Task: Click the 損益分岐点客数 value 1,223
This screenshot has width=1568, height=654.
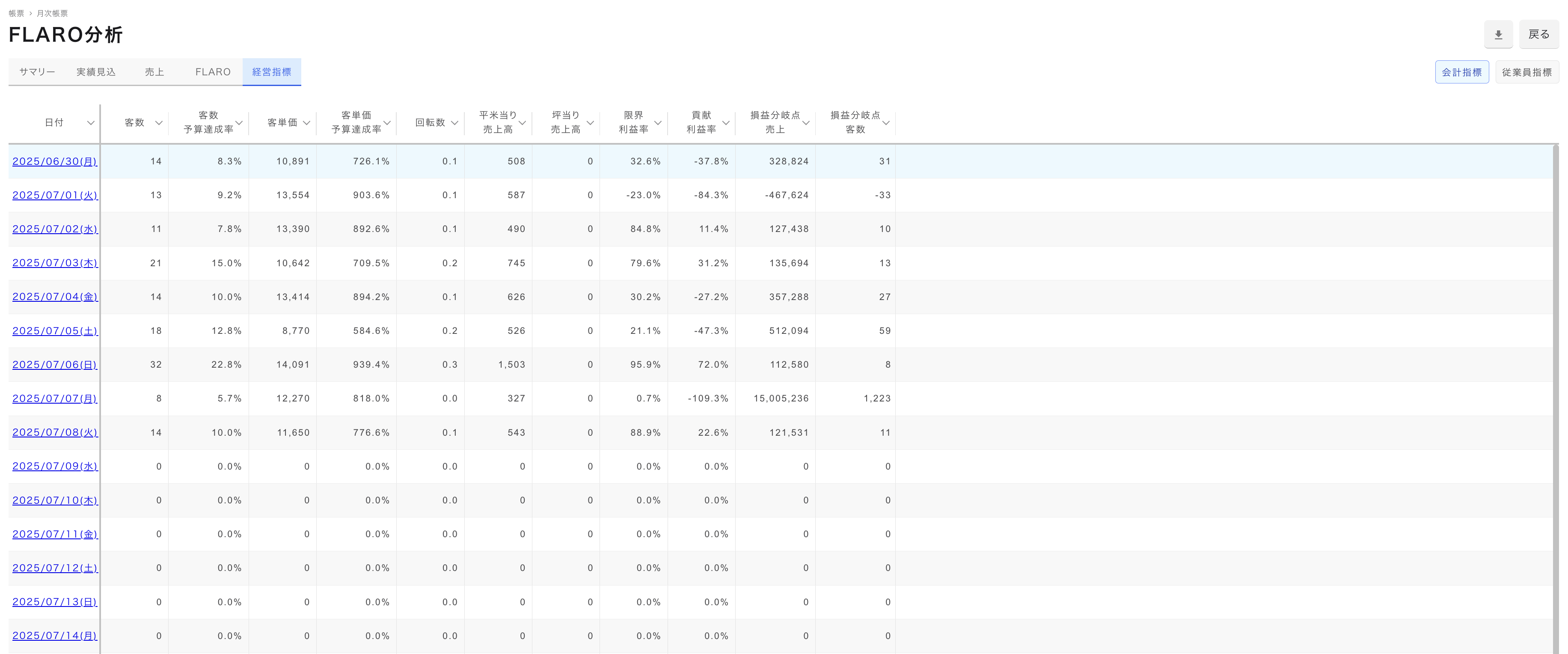Action: (x=877, y=399)
